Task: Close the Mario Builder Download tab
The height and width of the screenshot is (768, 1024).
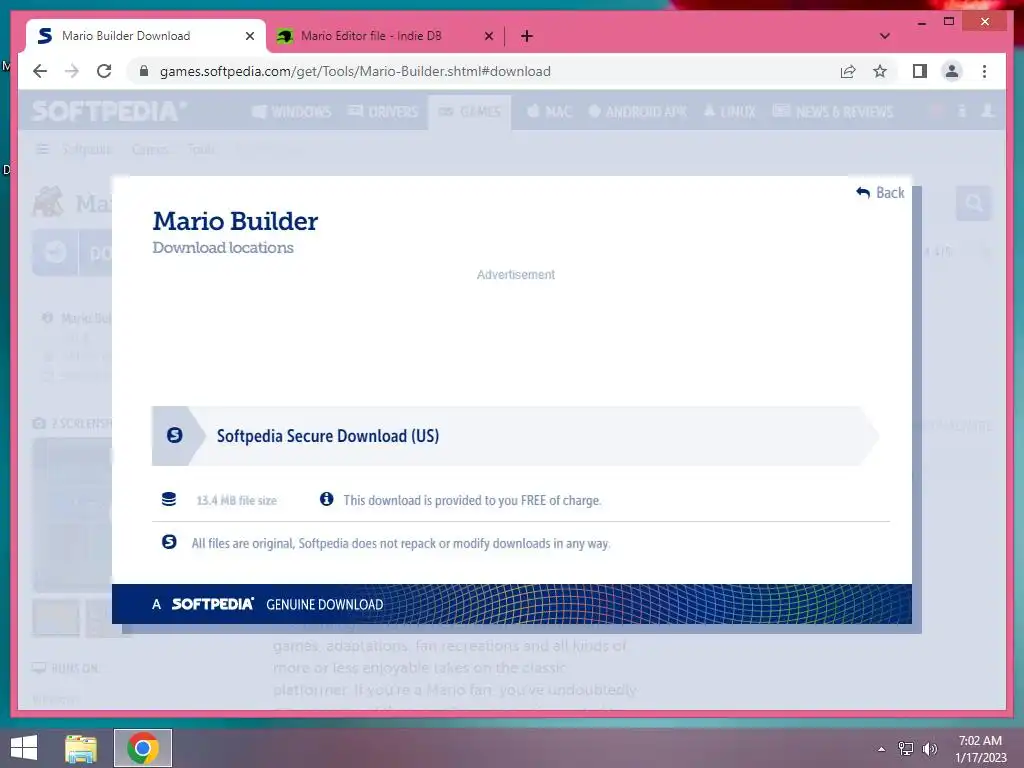Action: pyautogui.click(x=249, y=36)
